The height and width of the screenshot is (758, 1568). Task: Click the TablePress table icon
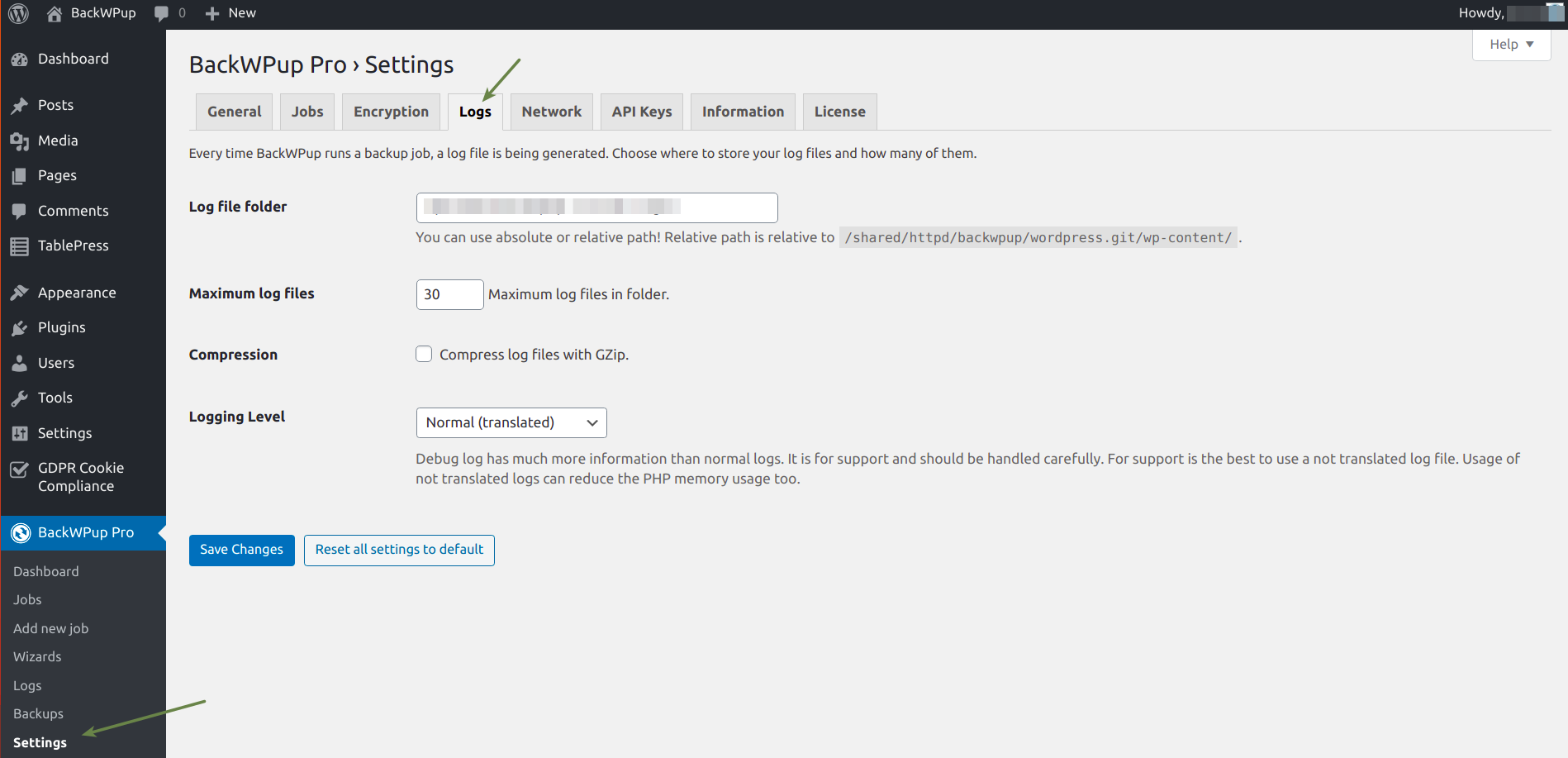[20, 246]
